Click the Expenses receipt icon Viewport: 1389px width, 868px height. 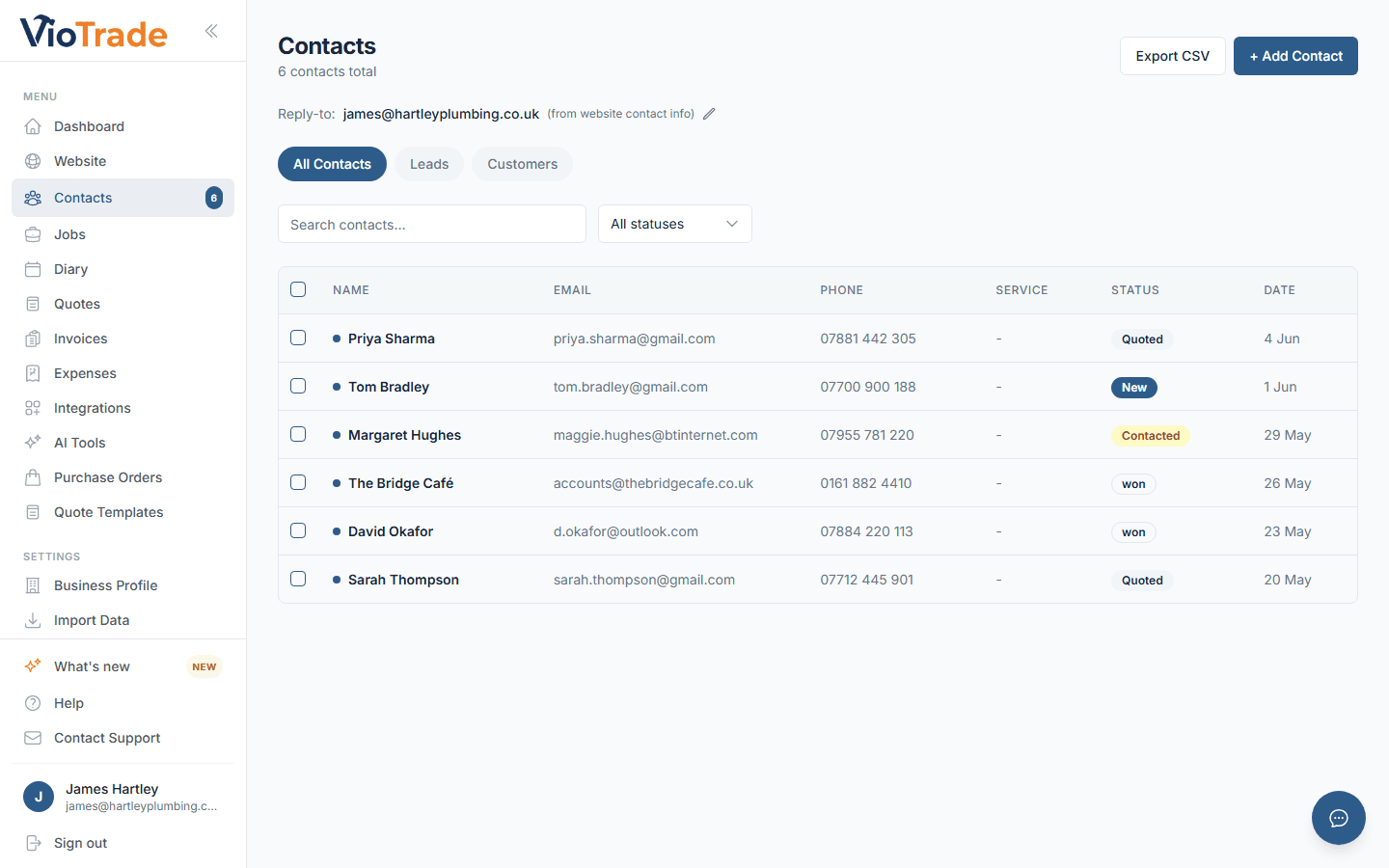33,373
